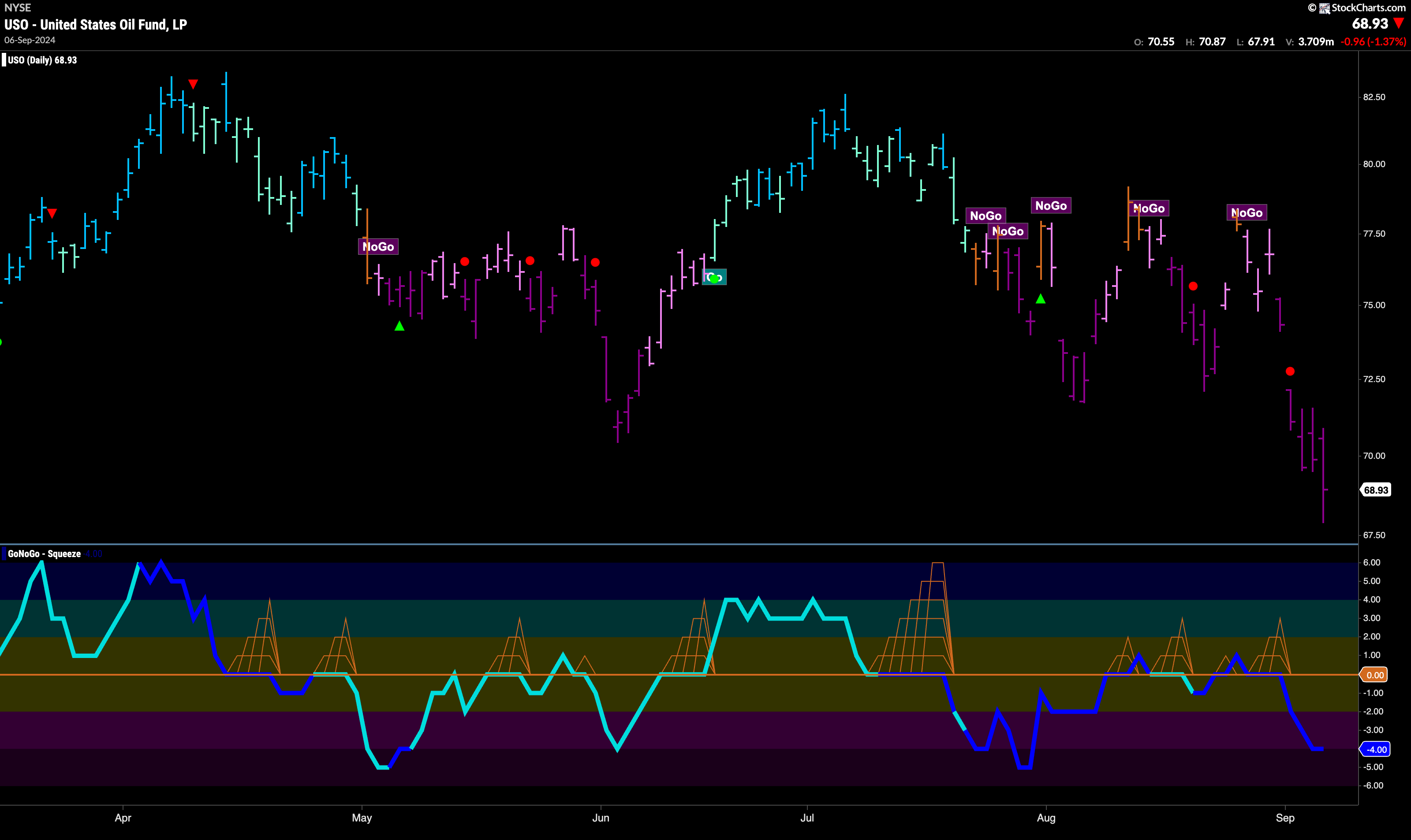
Task: Click the open value O: 70.55
Action: tap(1154, 42)
